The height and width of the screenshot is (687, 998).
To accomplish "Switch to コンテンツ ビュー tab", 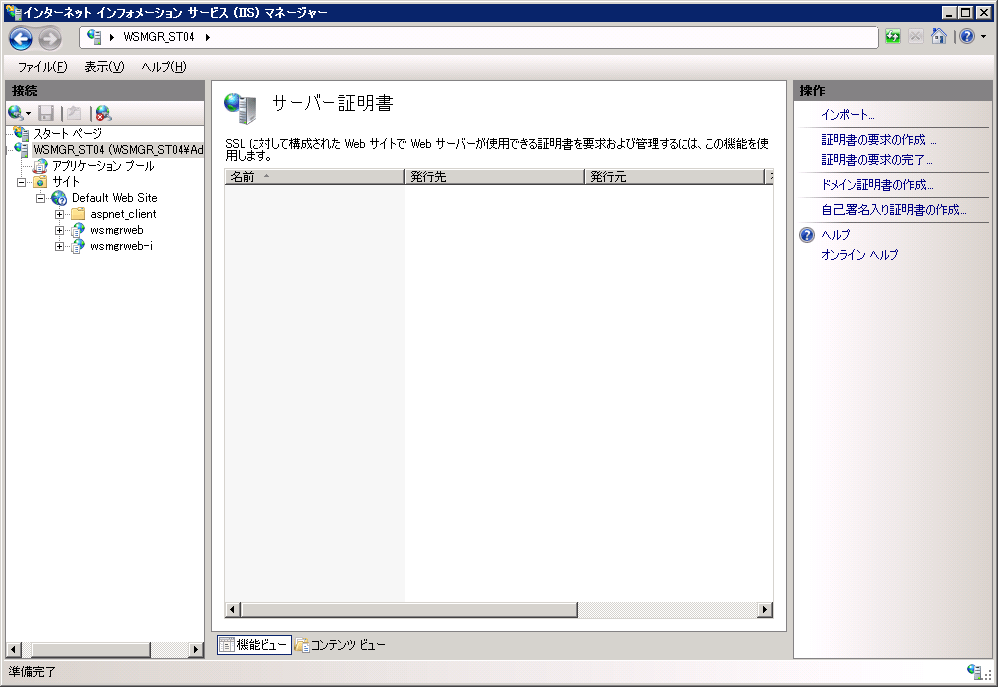I will coord(341,645).
